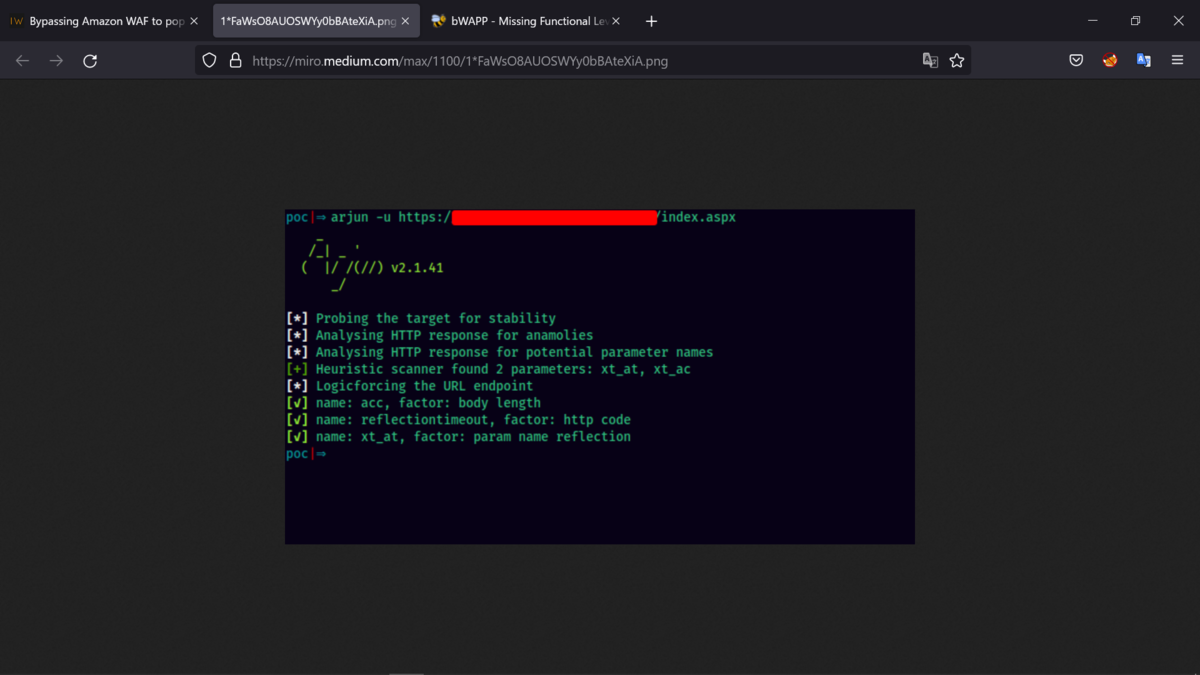The width and height of the screenshot is (1200, 675).
Task: Save the page to Pocket
Action: pos(1076,61)
